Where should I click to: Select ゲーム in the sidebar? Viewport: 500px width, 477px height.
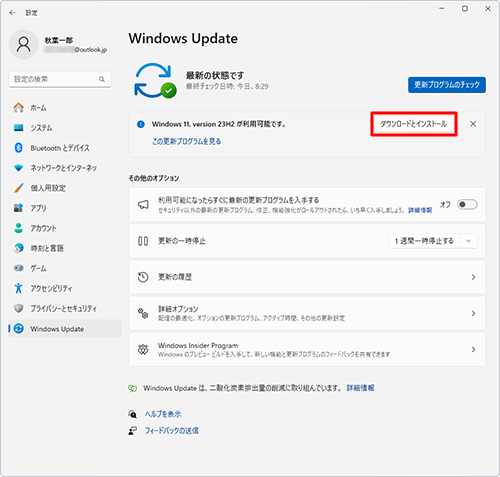click(65, 268)
